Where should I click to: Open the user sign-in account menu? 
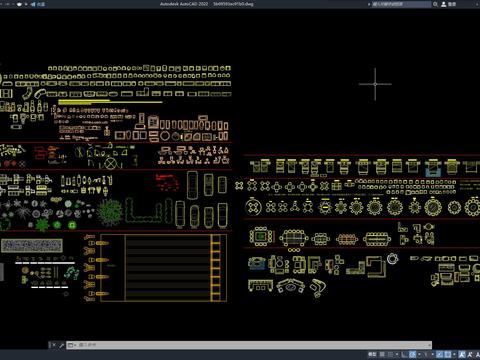pyautogui.click(x=449, y=4)
